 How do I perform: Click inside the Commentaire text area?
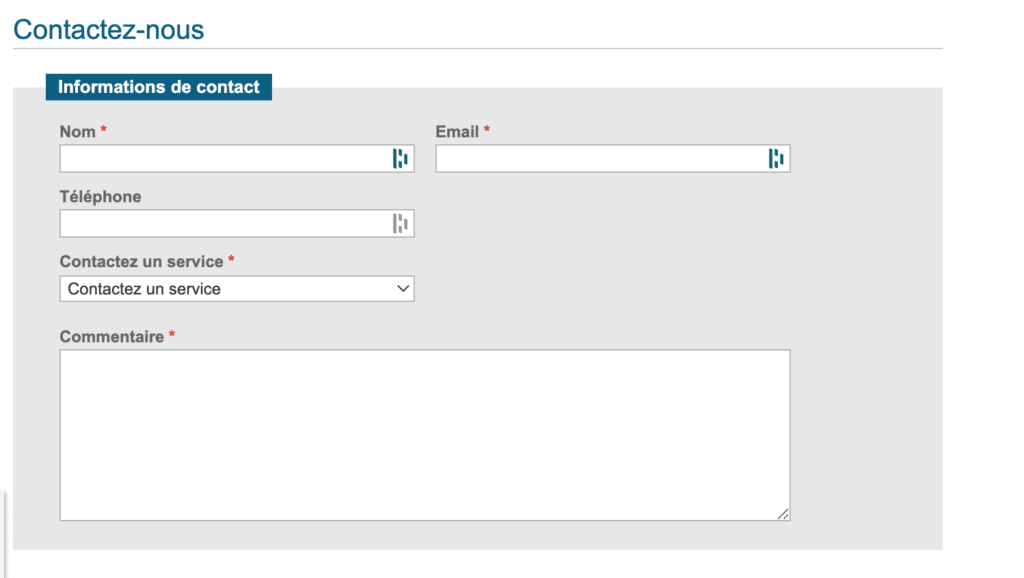[425, 435]
